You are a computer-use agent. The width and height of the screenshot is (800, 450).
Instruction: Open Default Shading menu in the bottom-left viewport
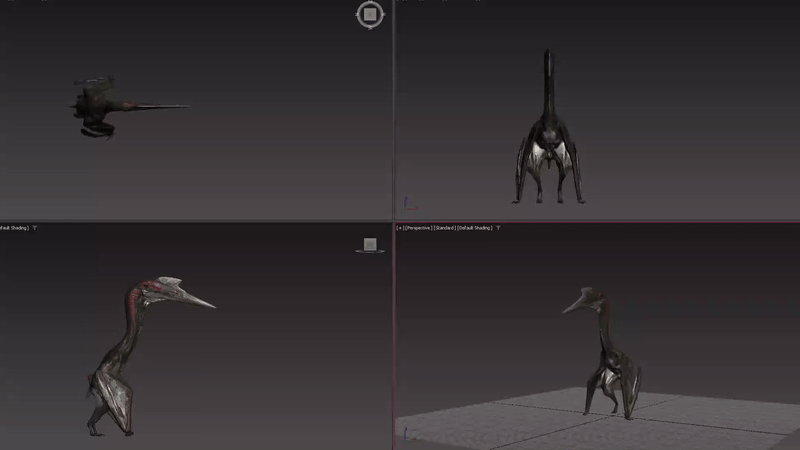13,228
